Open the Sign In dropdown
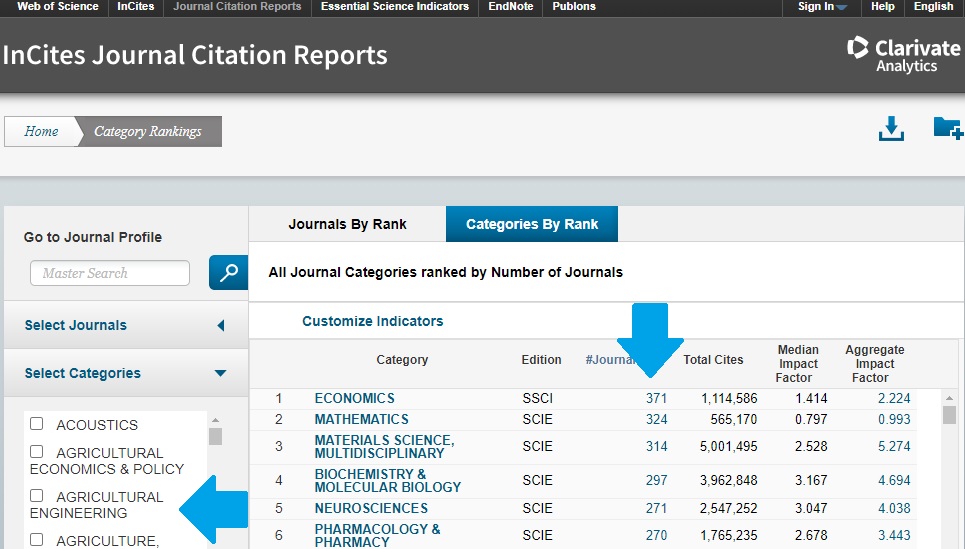The image size is (965, 549). click(x=822, y=7)
